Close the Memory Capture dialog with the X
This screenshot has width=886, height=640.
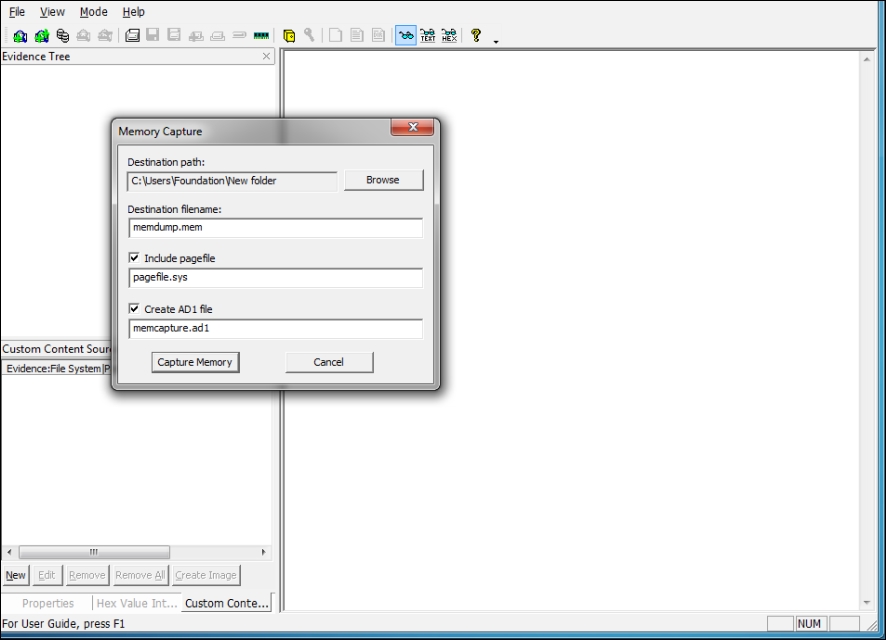pos(412,127)
